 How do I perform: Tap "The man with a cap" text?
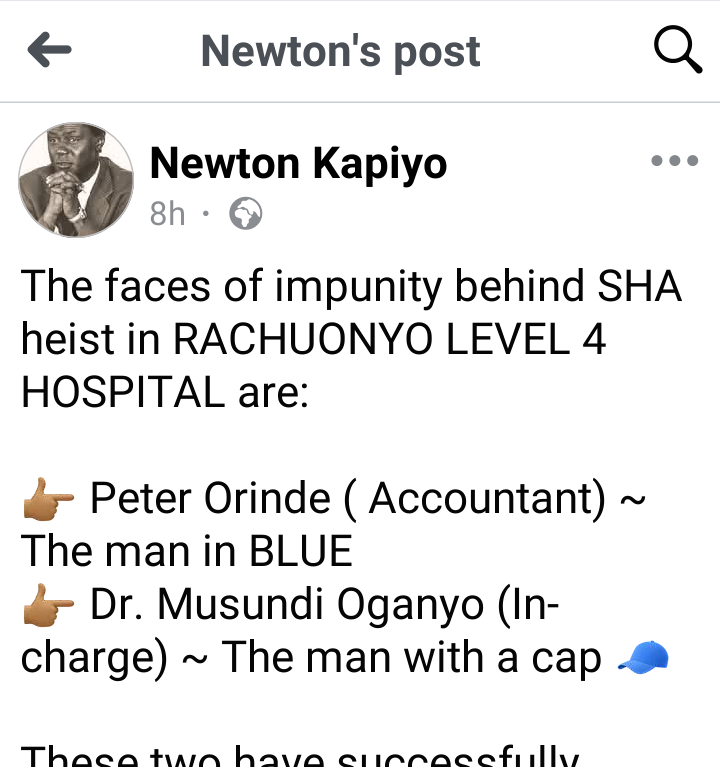[x=412, y=658]
